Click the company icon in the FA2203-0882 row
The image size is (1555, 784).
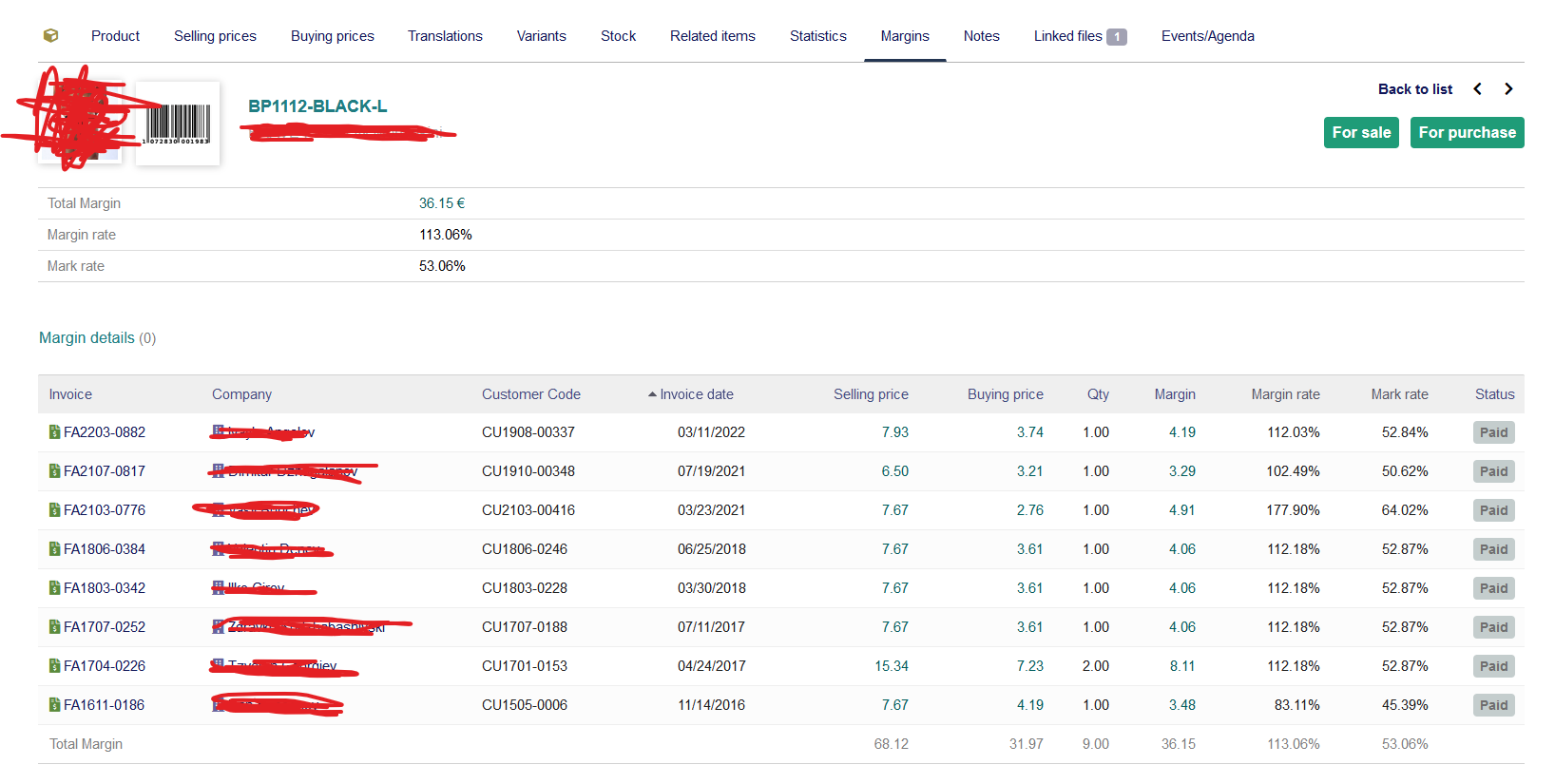point(219,431)
